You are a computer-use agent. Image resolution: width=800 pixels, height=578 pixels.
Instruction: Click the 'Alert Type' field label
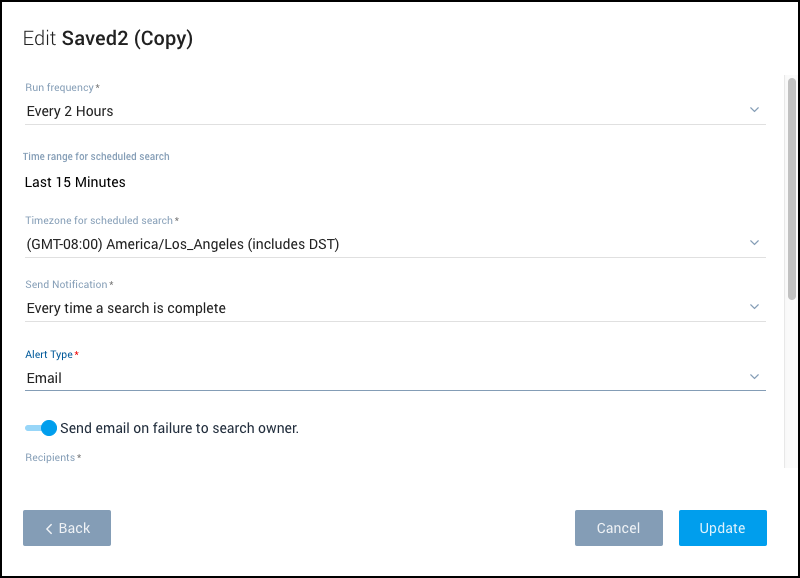50,355
